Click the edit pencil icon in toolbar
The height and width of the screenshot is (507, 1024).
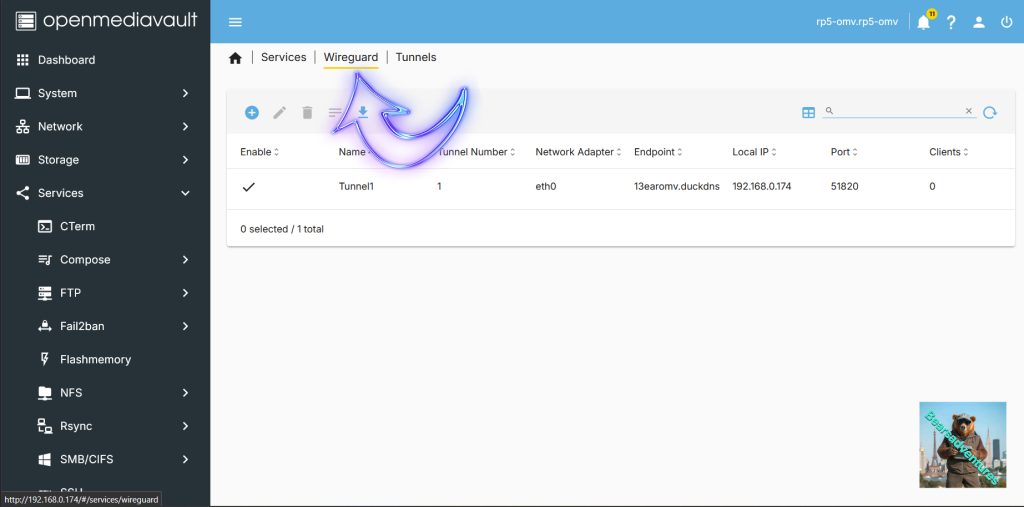pos(280,113)
